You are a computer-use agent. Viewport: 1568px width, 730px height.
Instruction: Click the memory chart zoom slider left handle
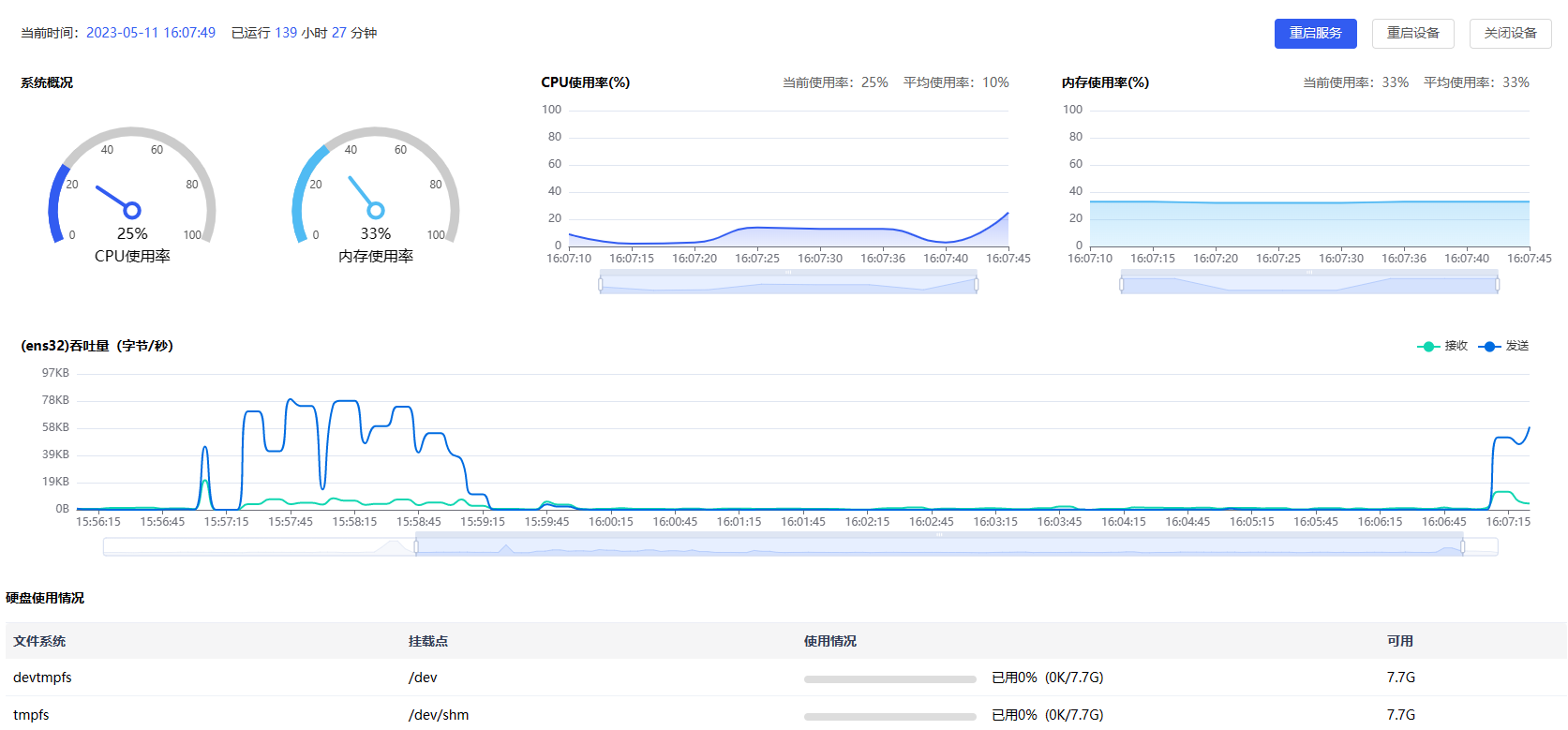click(1121, 283)
